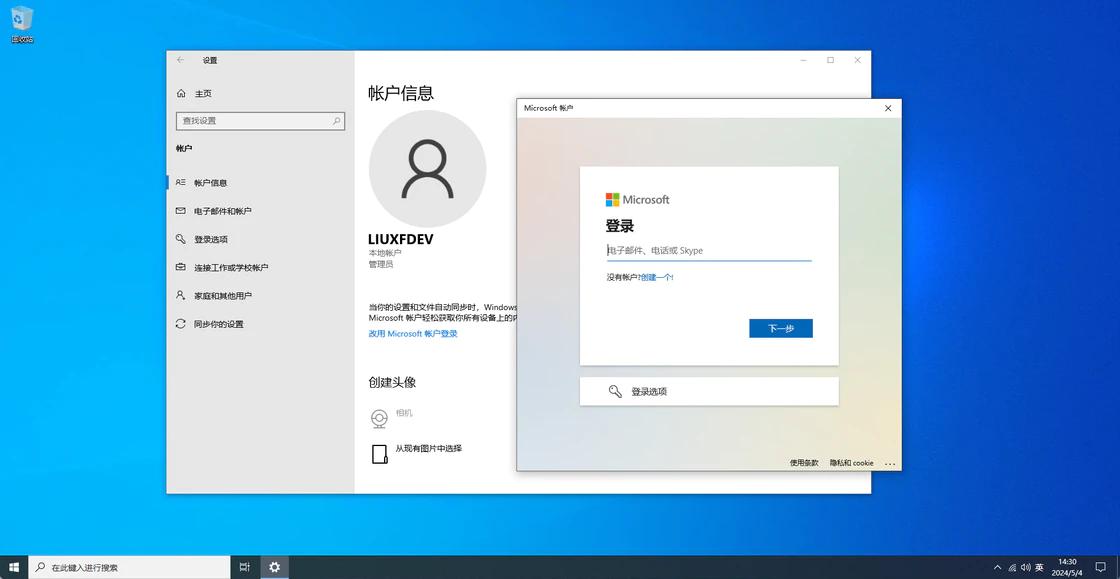This screenshot has width=1120, height=579.
Task: Open 隐私和 cookie policy
Action: tap(852, 462)
